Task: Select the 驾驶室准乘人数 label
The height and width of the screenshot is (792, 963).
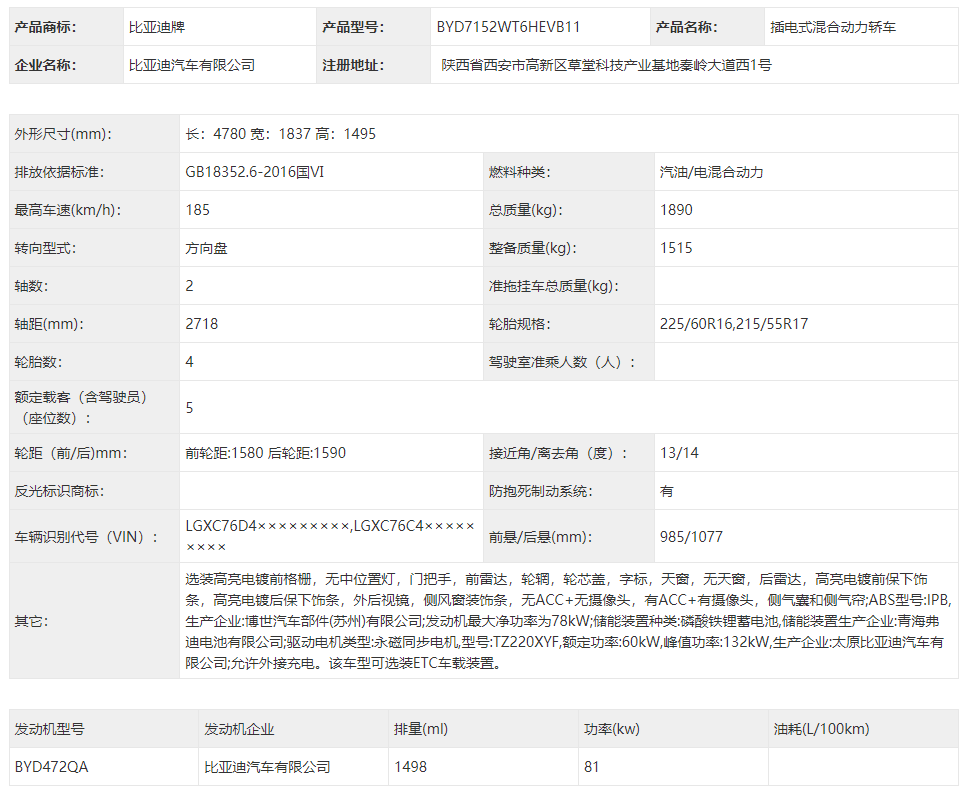Action: (x=562, y=362)
